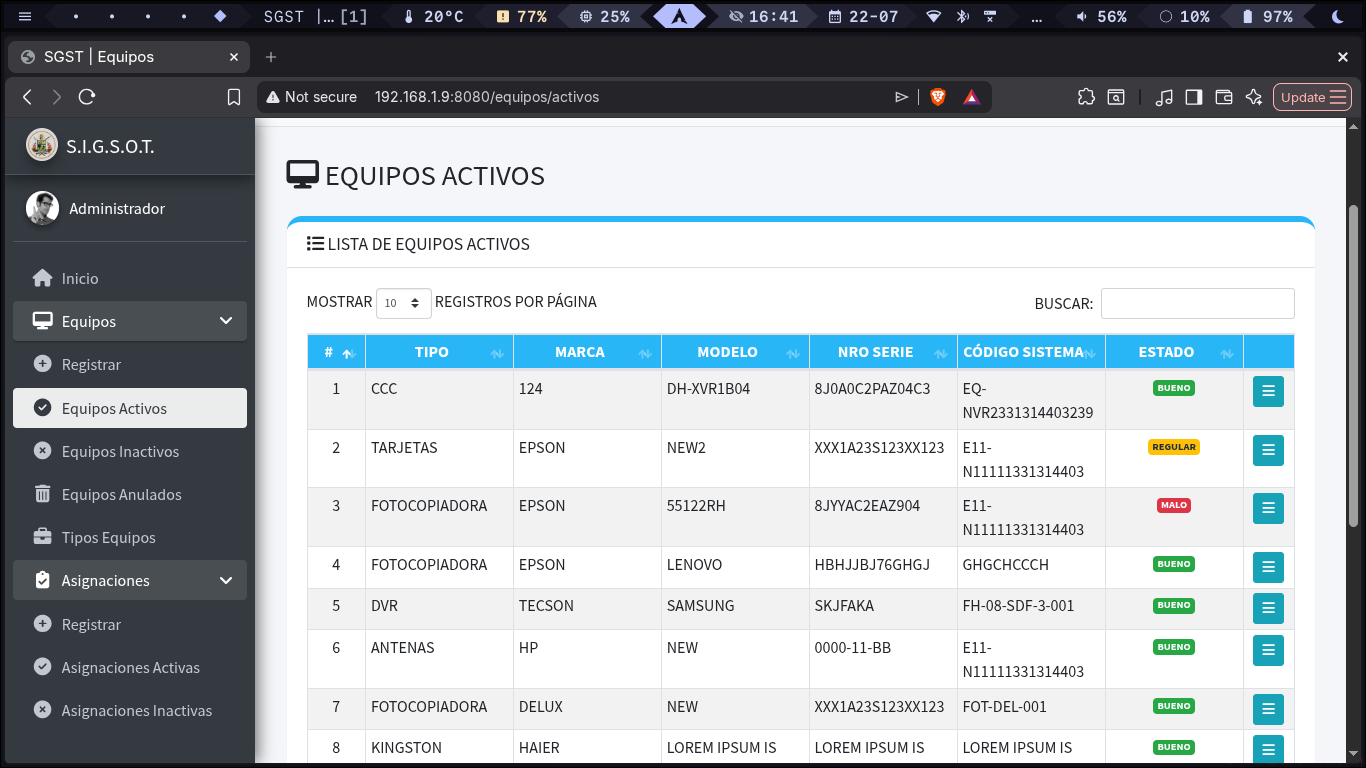Click the Administrador profile link
This screenshot has height=768, width=1366.
(x=117, y=208)
